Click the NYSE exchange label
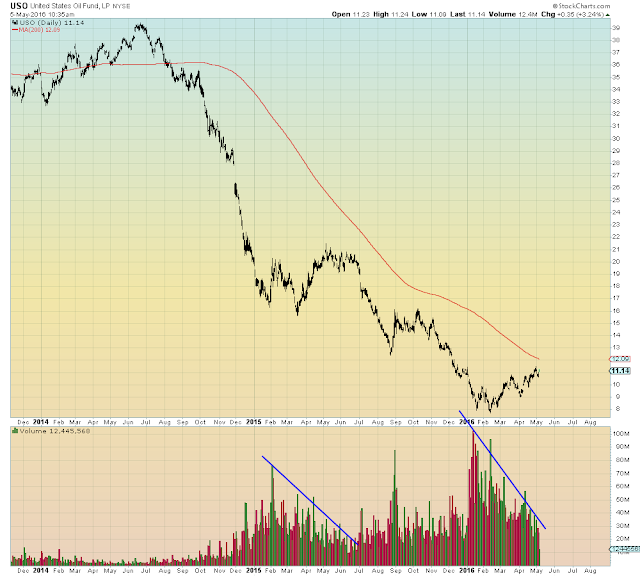The width and height of the screenshot is (640, 576). tap(121, 7)
